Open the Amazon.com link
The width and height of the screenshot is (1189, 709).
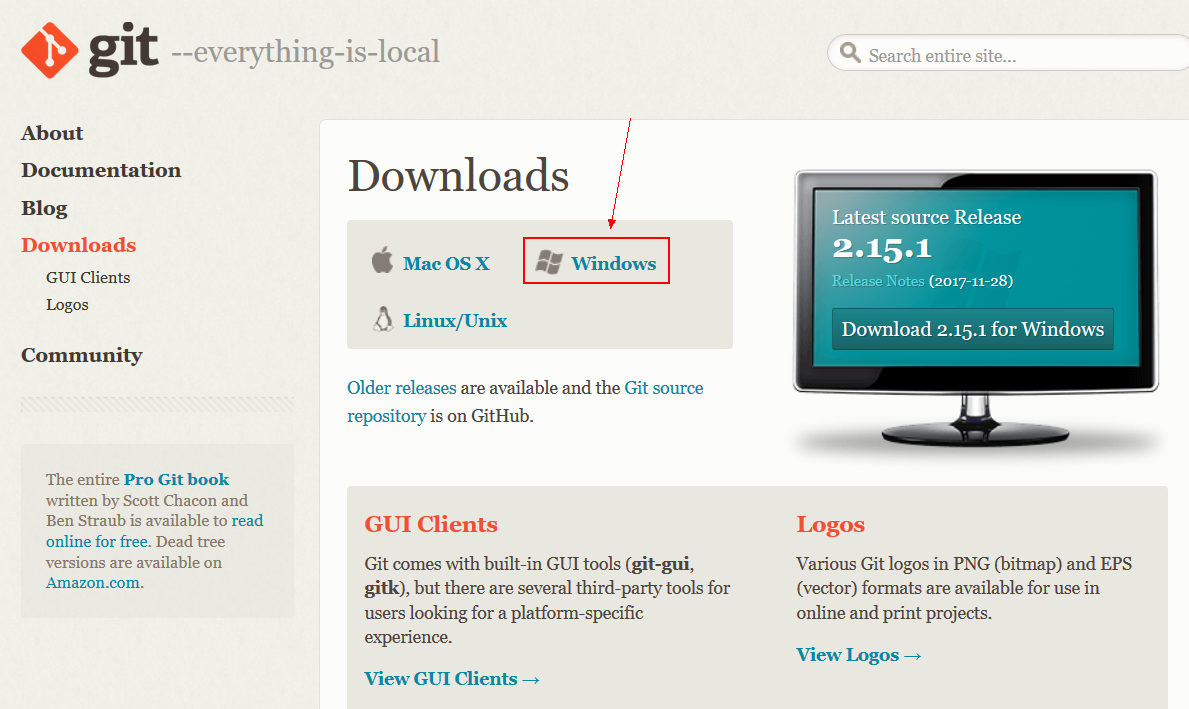click(93, 582)
